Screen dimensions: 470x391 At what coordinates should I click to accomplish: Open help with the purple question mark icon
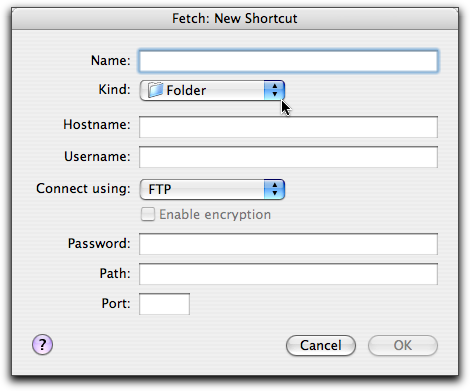tap(42, 344)
